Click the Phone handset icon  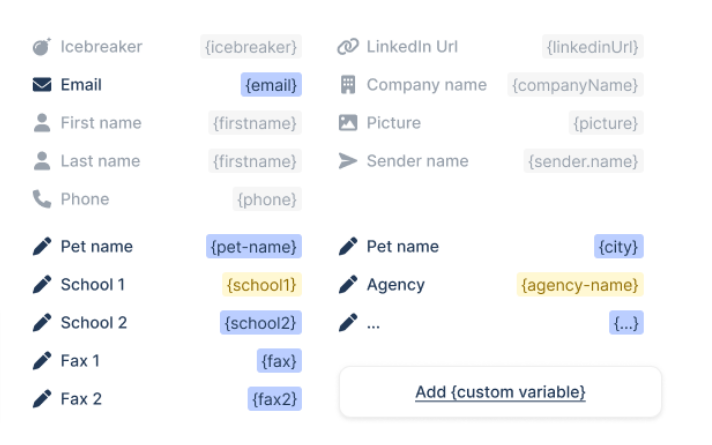point(42,199)
